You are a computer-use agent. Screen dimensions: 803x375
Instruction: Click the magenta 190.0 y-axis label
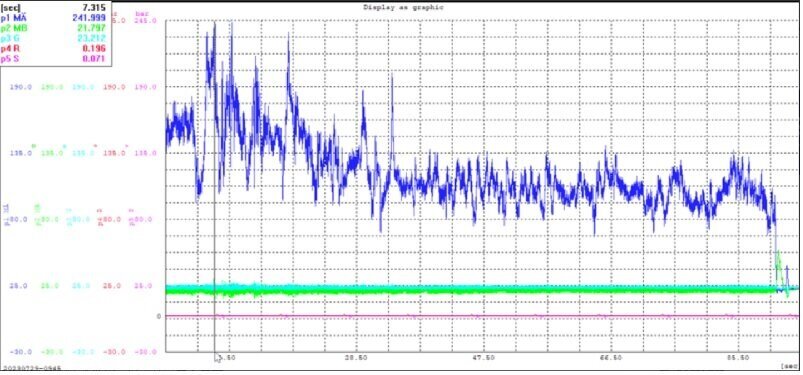click(x=145, y=87)
